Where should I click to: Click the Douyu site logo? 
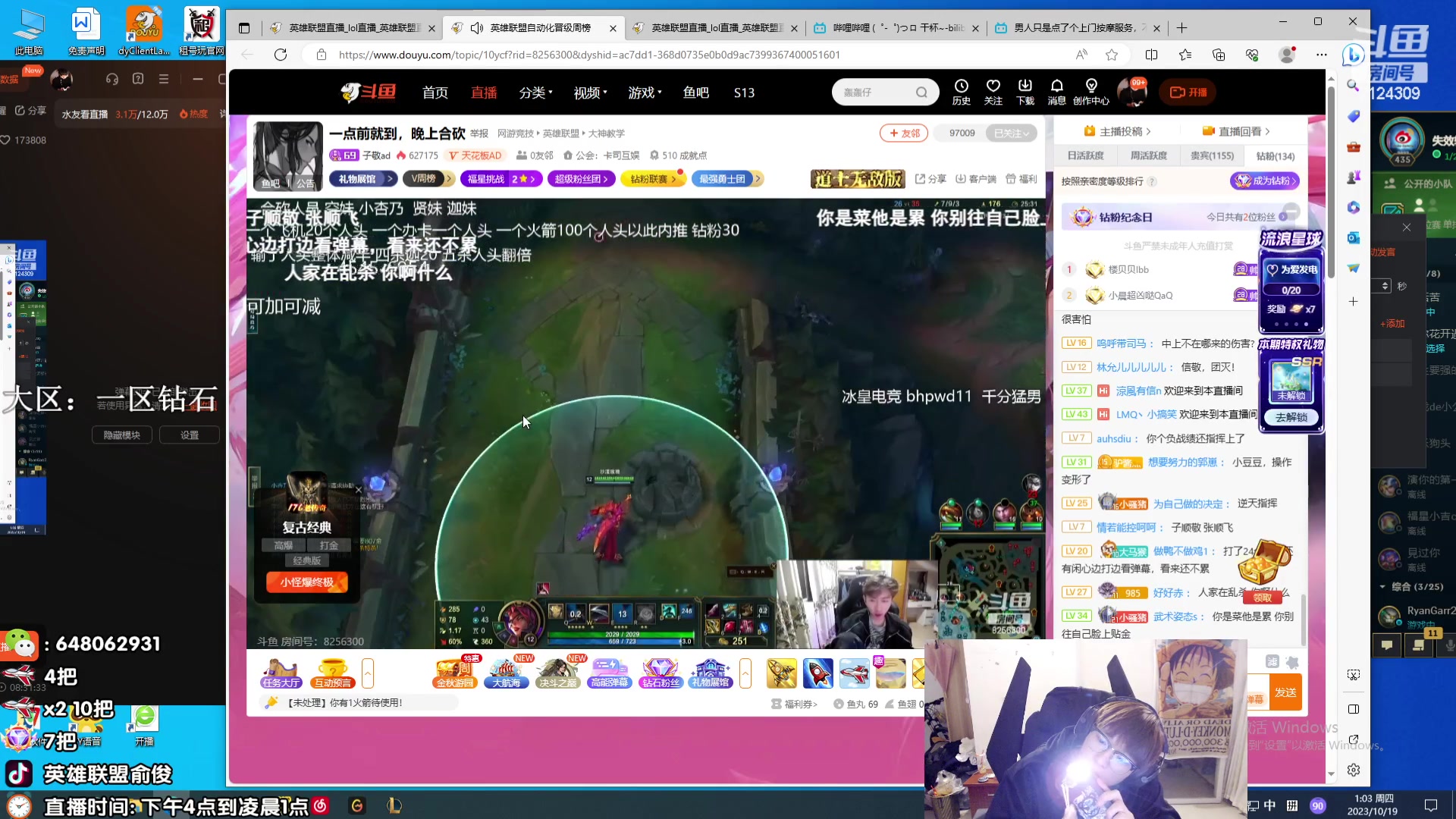click(368, 93)
